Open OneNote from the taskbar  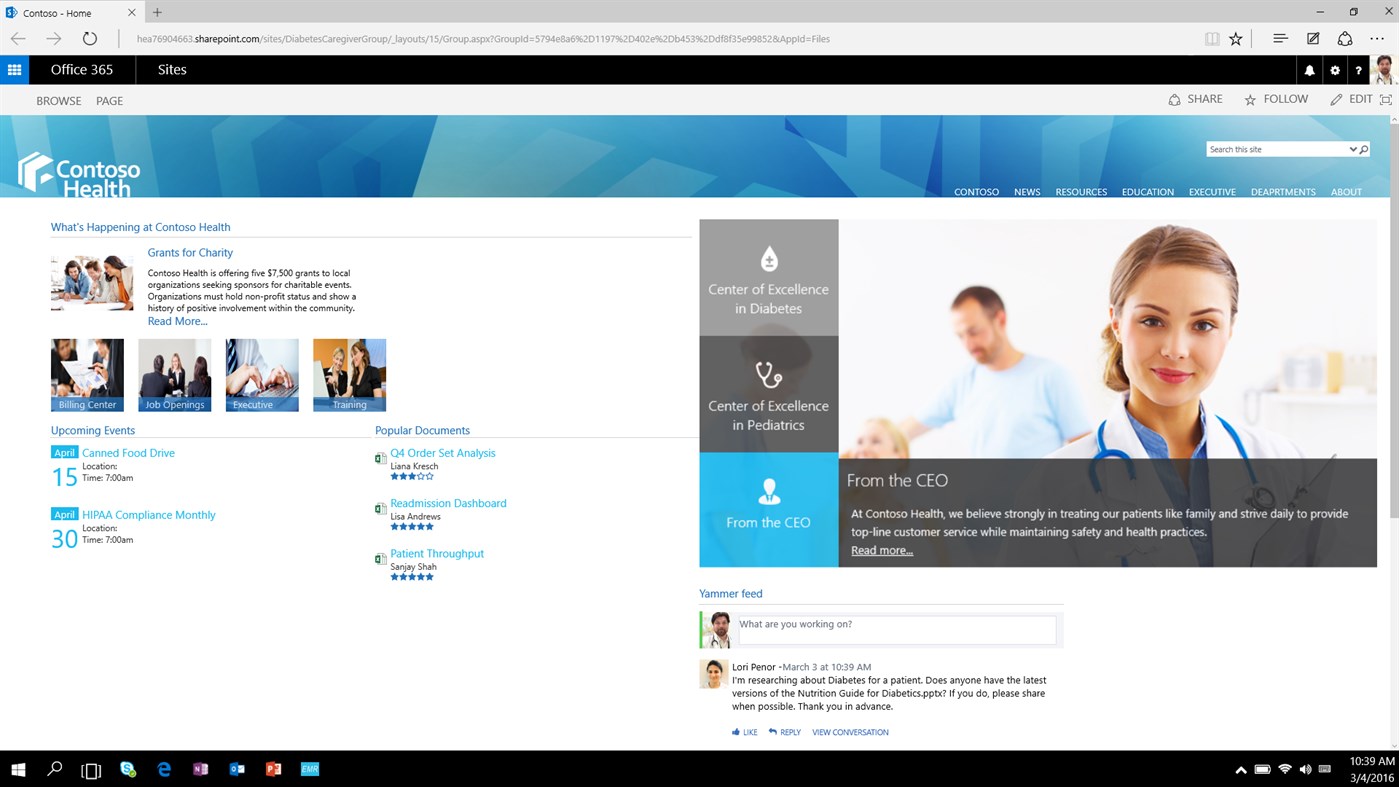(200, 769)
